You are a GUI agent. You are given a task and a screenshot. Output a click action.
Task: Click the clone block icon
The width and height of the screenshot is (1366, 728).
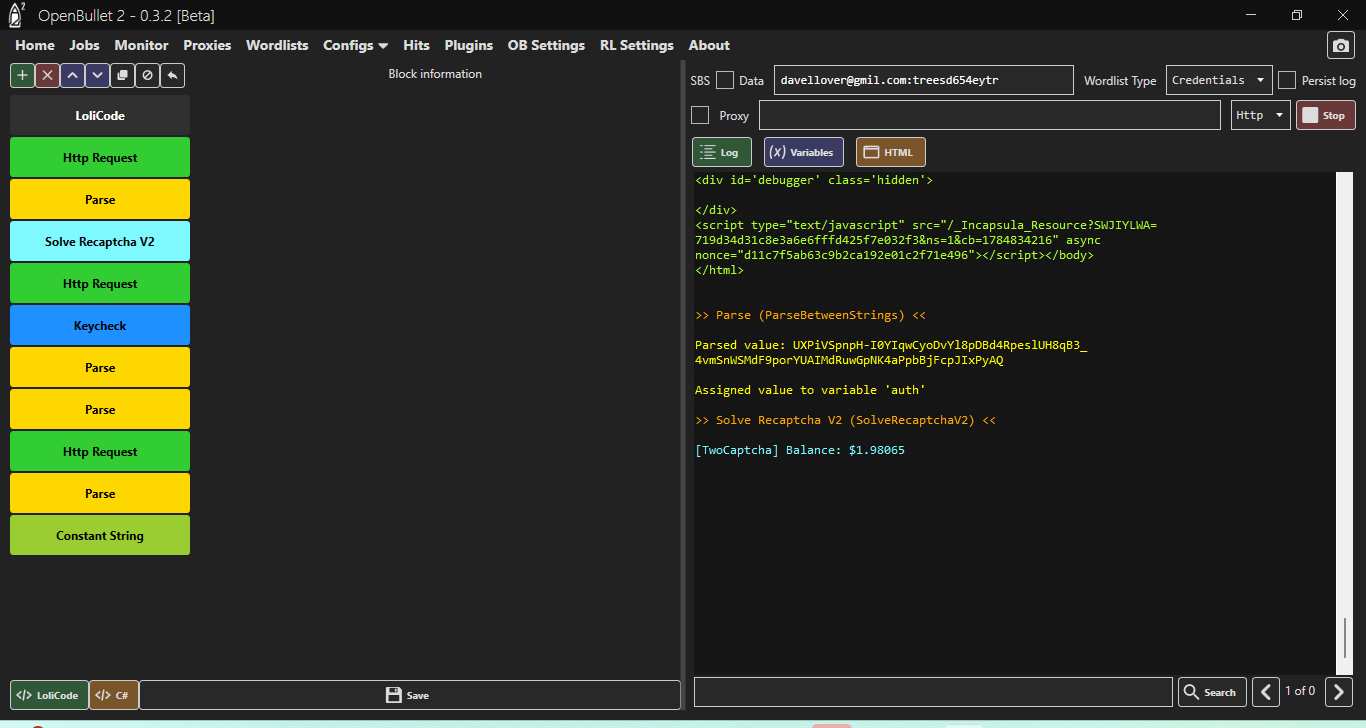coord(122,75)
